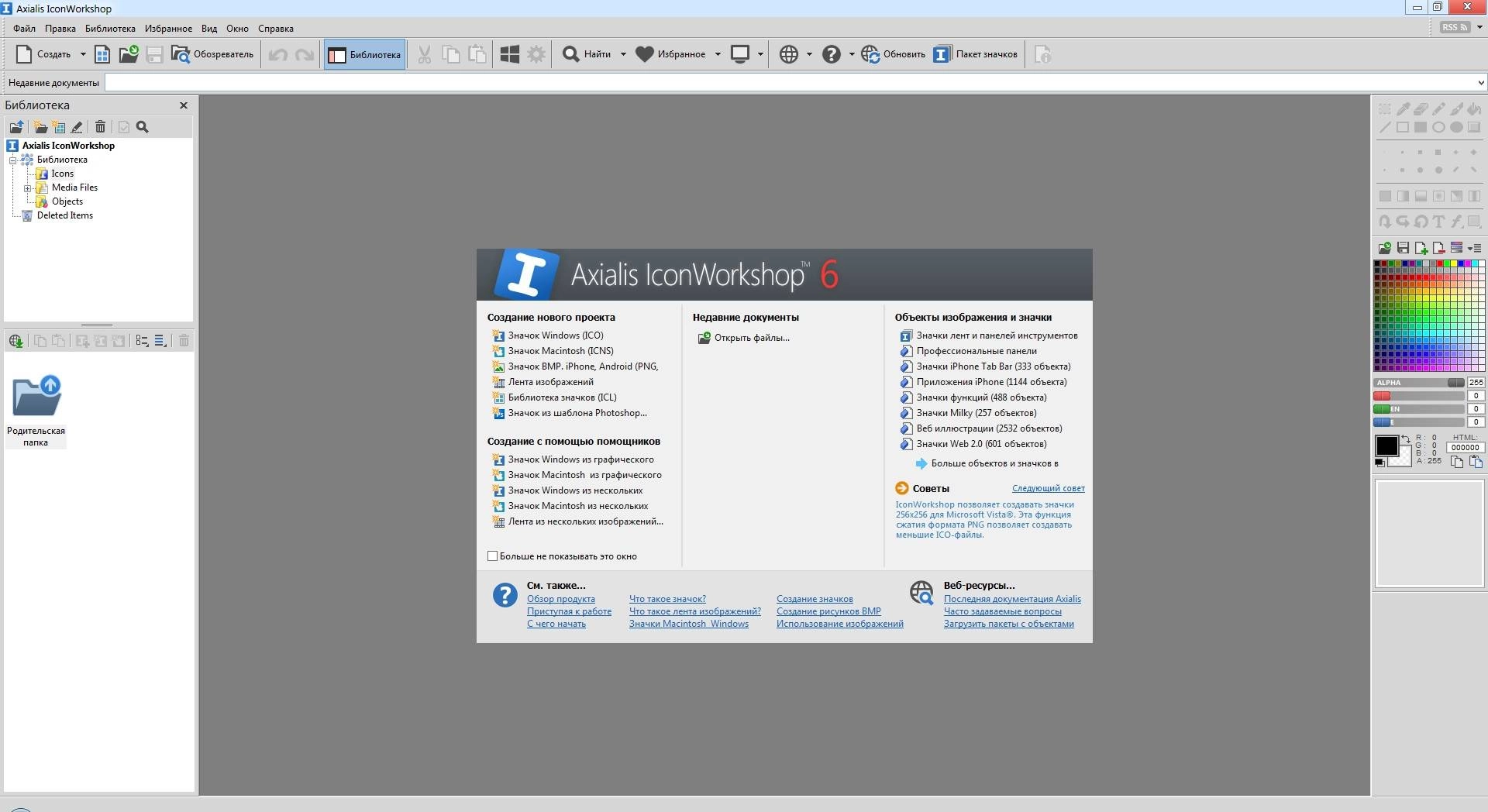Open the Библиотека menu
The width and height of the screenshot is (1488, 812).
coord(110,29)
